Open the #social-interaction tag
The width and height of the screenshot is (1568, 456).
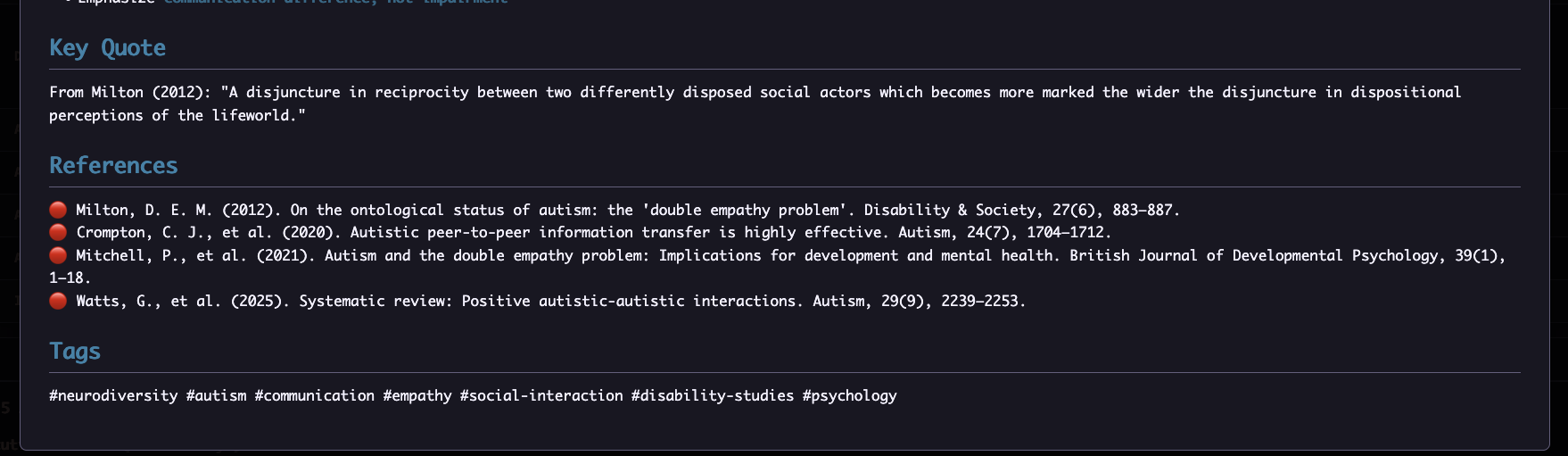[x=541, y=395]
